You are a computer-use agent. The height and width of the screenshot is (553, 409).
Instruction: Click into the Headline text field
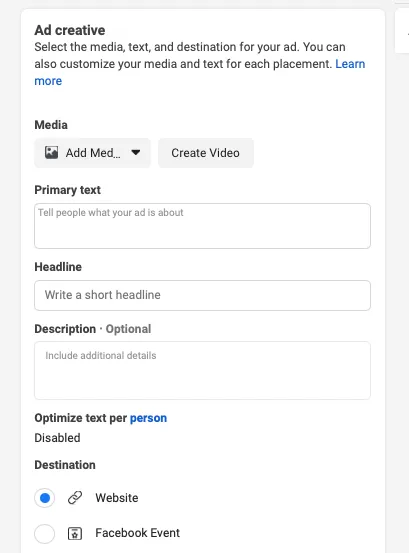pyautogui.click(x=202, y=295)
